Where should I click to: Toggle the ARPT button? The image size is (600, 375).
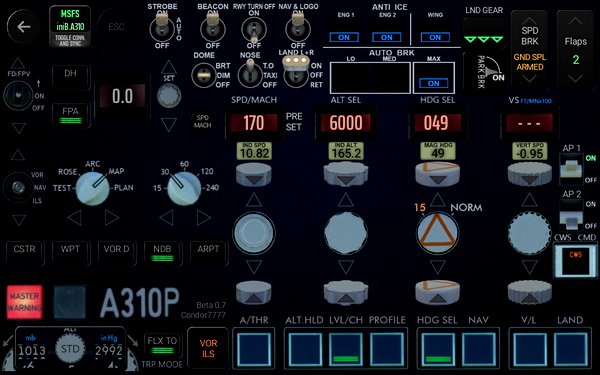(208, 253)
